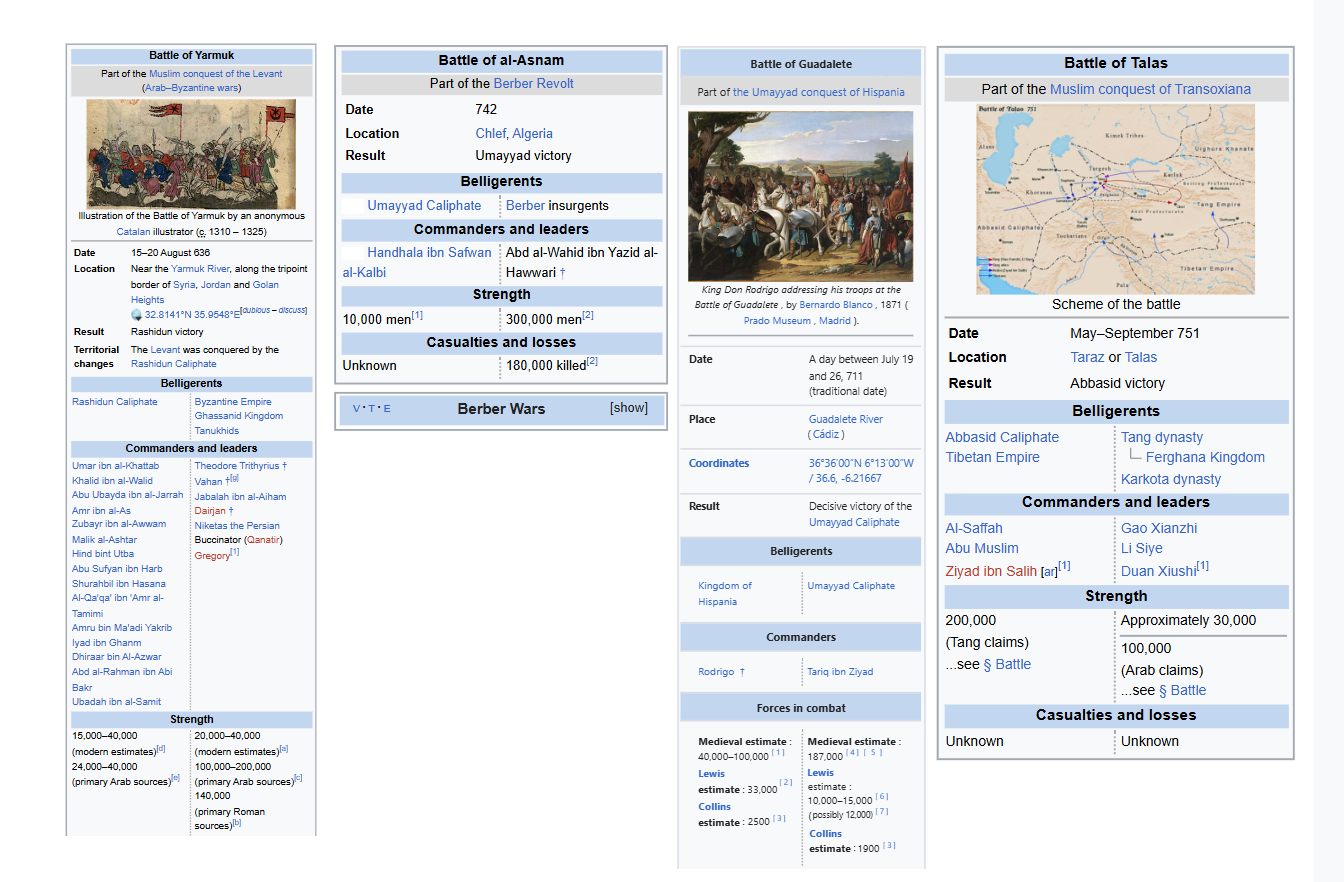Open the 'Zubayr ibn al-Awwam' link
Screen dimensions: 1344x882
119,524
